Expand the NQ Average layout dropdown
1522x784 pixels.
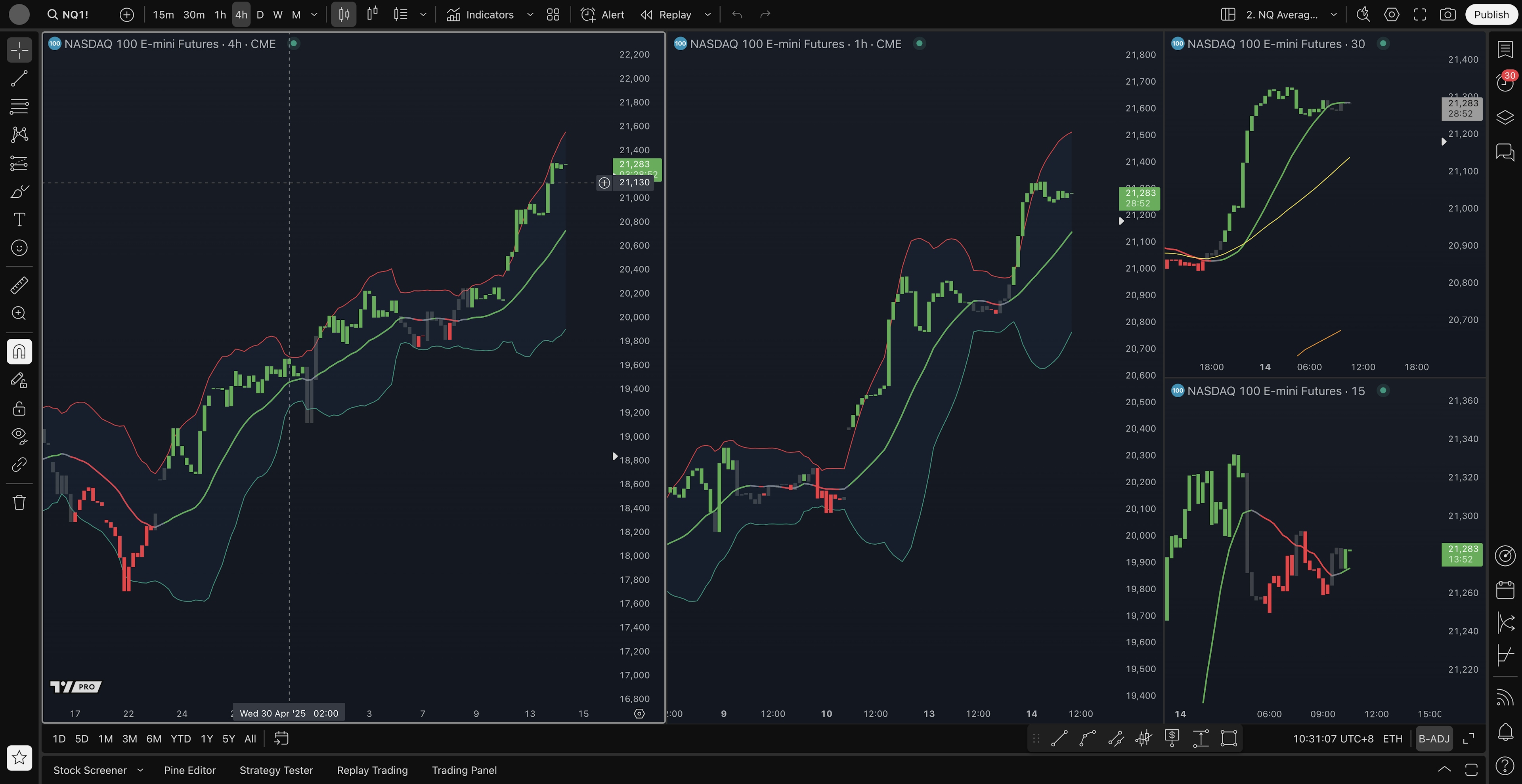[1333, 15]
